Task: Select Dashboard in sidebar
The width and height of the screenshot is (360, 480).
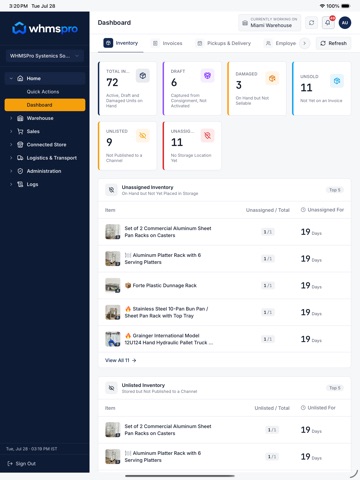Action: pos(45,105)
